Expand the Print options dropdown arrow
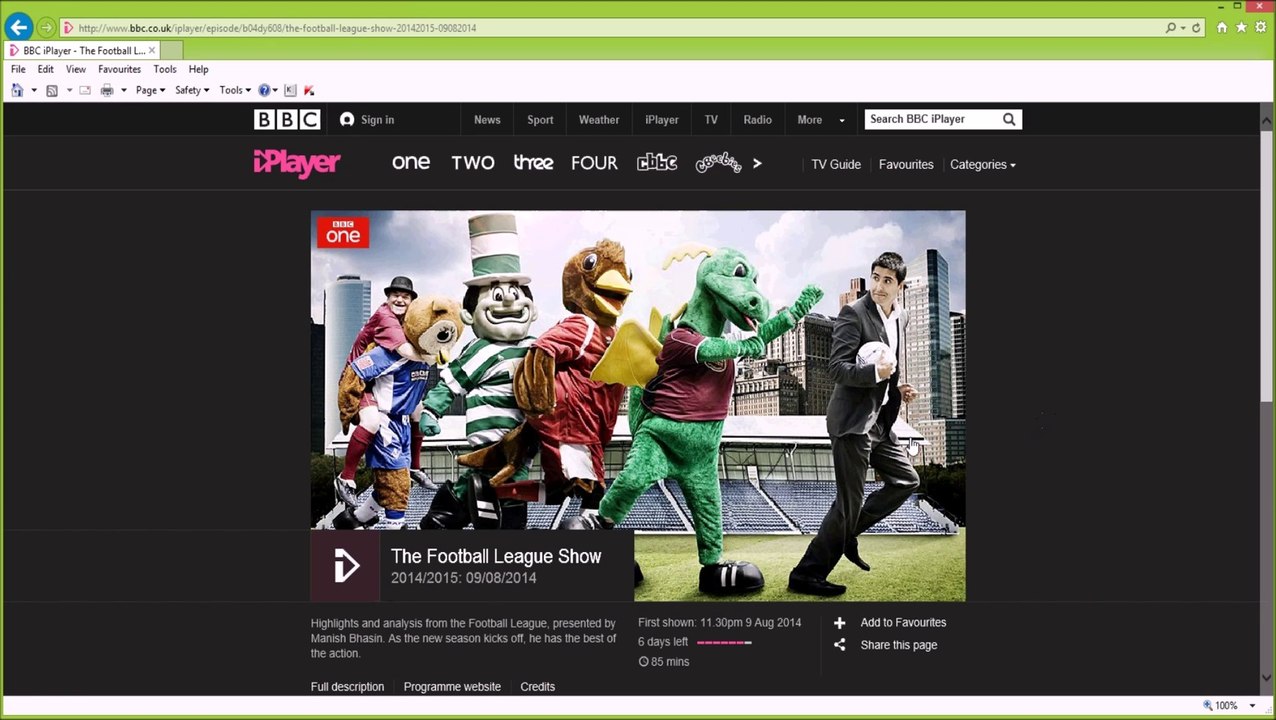The width and height of the screenshot is (1276, 720). click(x=124, y=90)
